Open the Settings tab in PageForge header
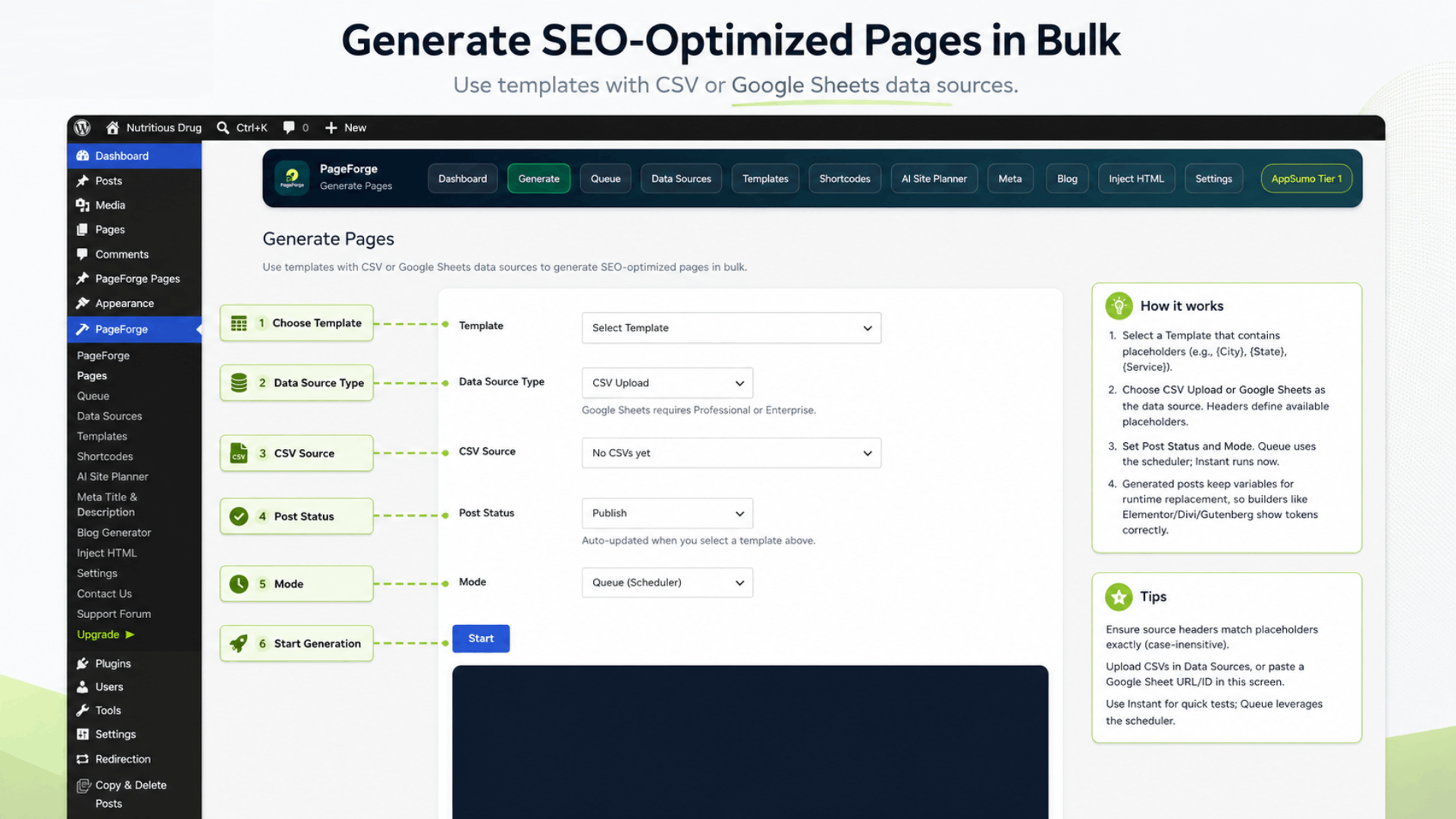Screen dimensions: 1456x819 [1213, 178]
